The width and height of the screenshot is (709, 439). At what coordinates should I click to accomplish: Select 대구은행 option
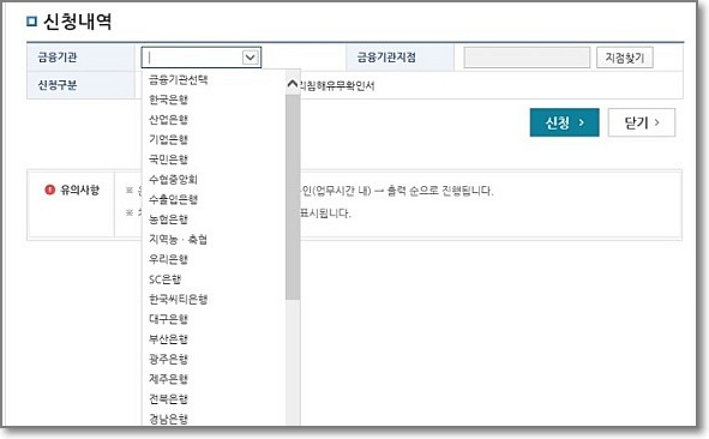coord(168,319)
